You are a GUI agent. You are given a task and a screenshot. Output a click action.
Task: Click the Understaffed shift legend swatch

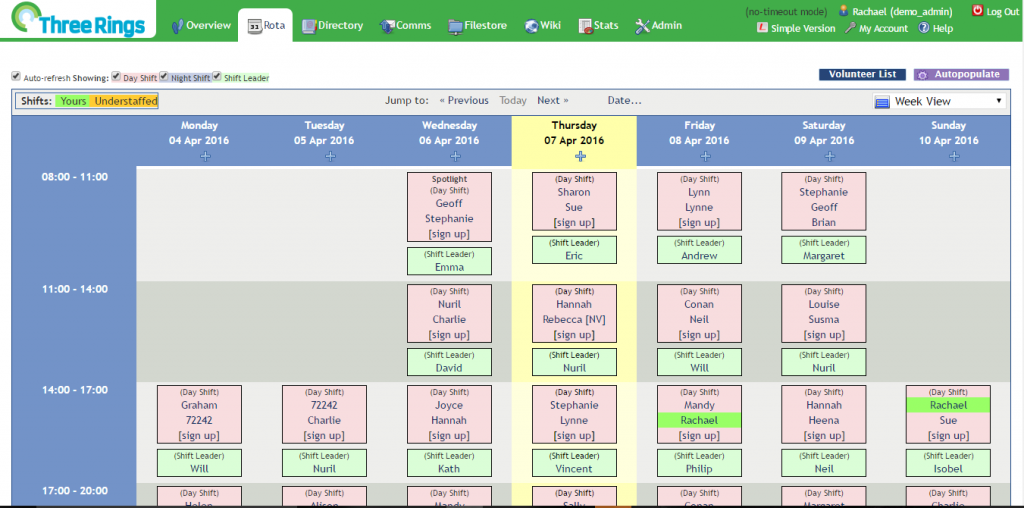(125, 101)
